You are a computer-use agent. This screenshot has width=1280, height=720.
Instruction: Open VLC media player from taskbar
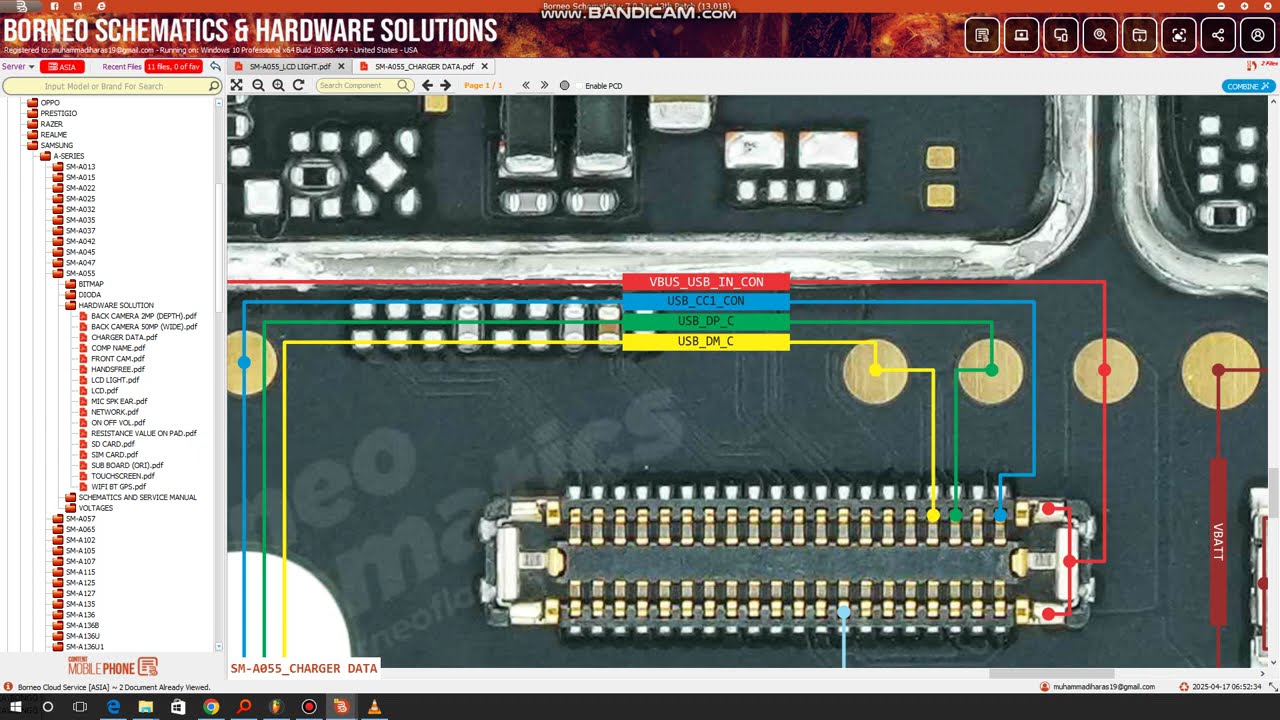374,707
